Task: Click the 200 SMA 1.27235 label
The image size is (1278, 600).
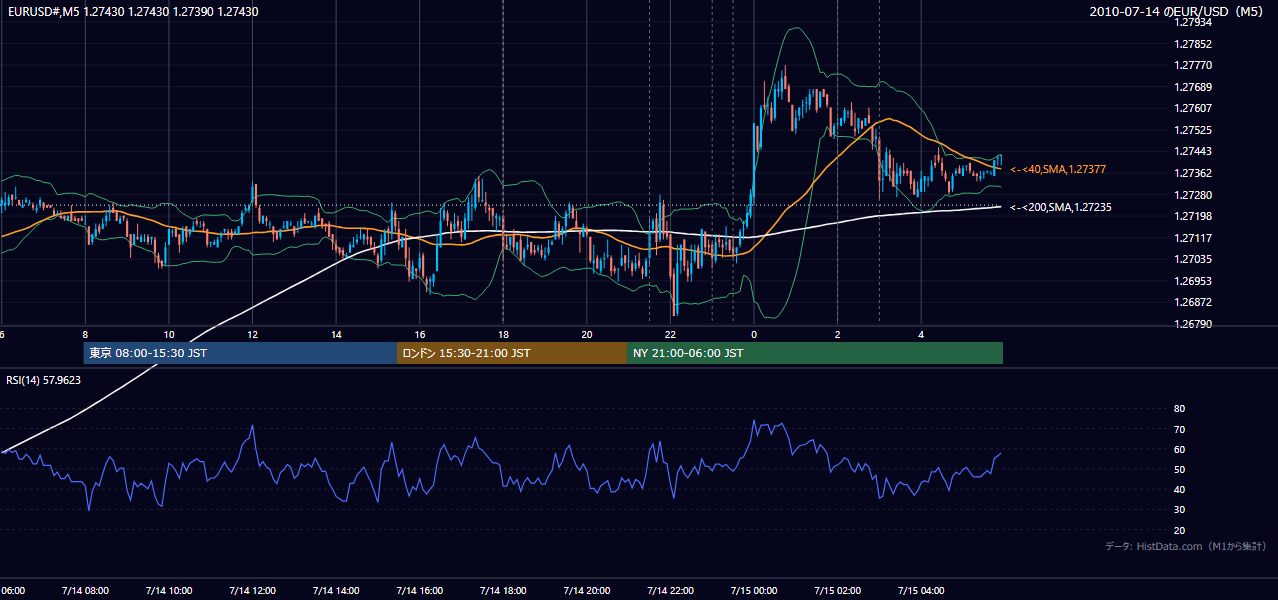Action: click(1060, 208)
